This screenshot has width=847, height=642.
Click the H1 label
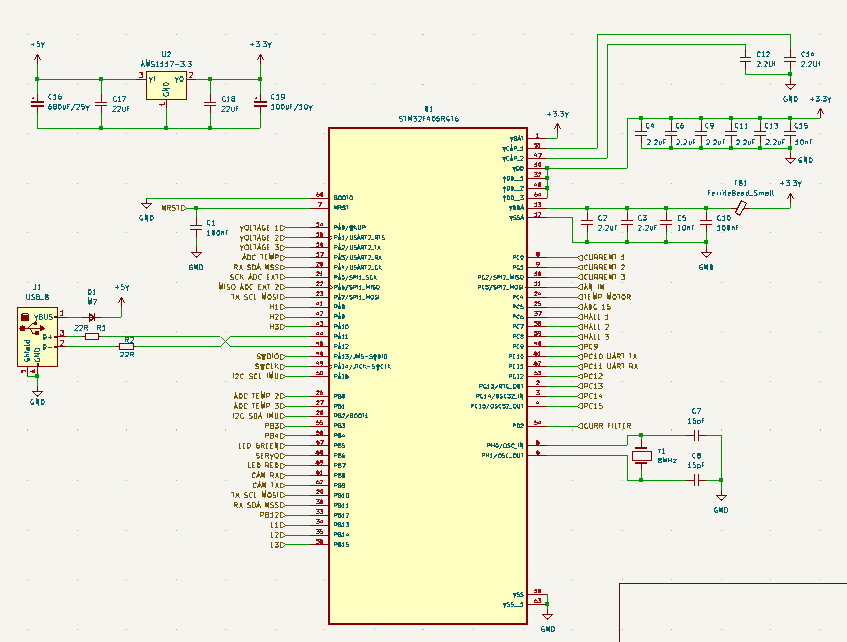pos(277,307)
